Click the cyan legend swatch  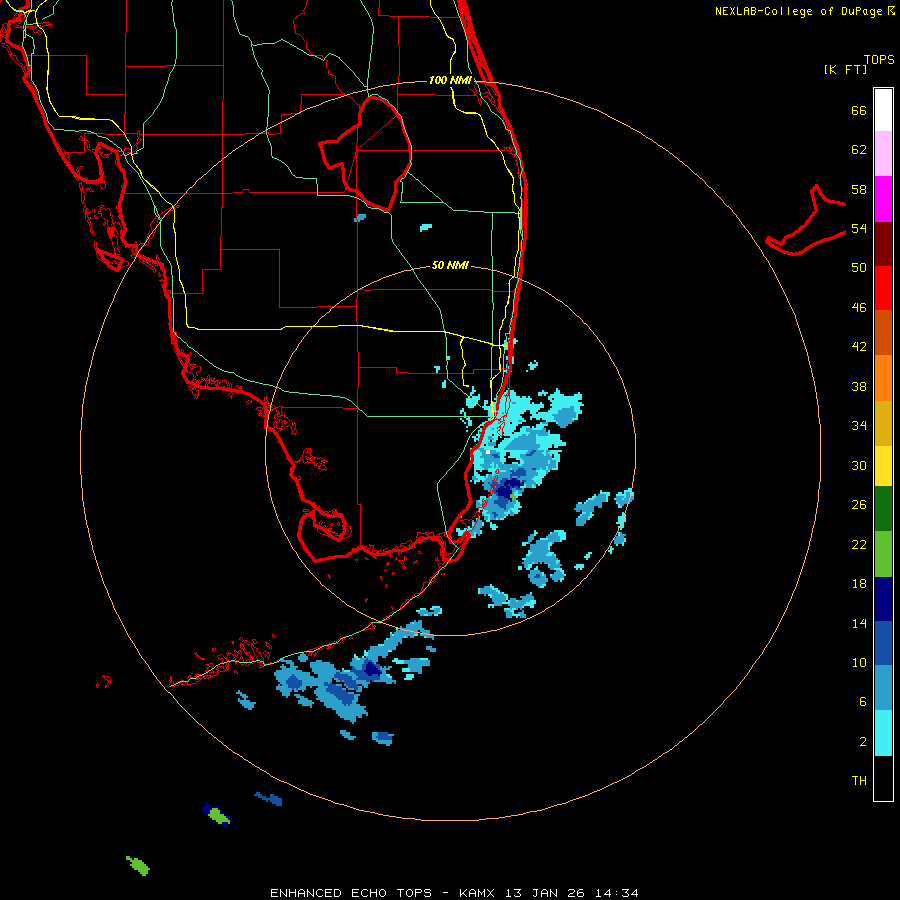(883, 733)
